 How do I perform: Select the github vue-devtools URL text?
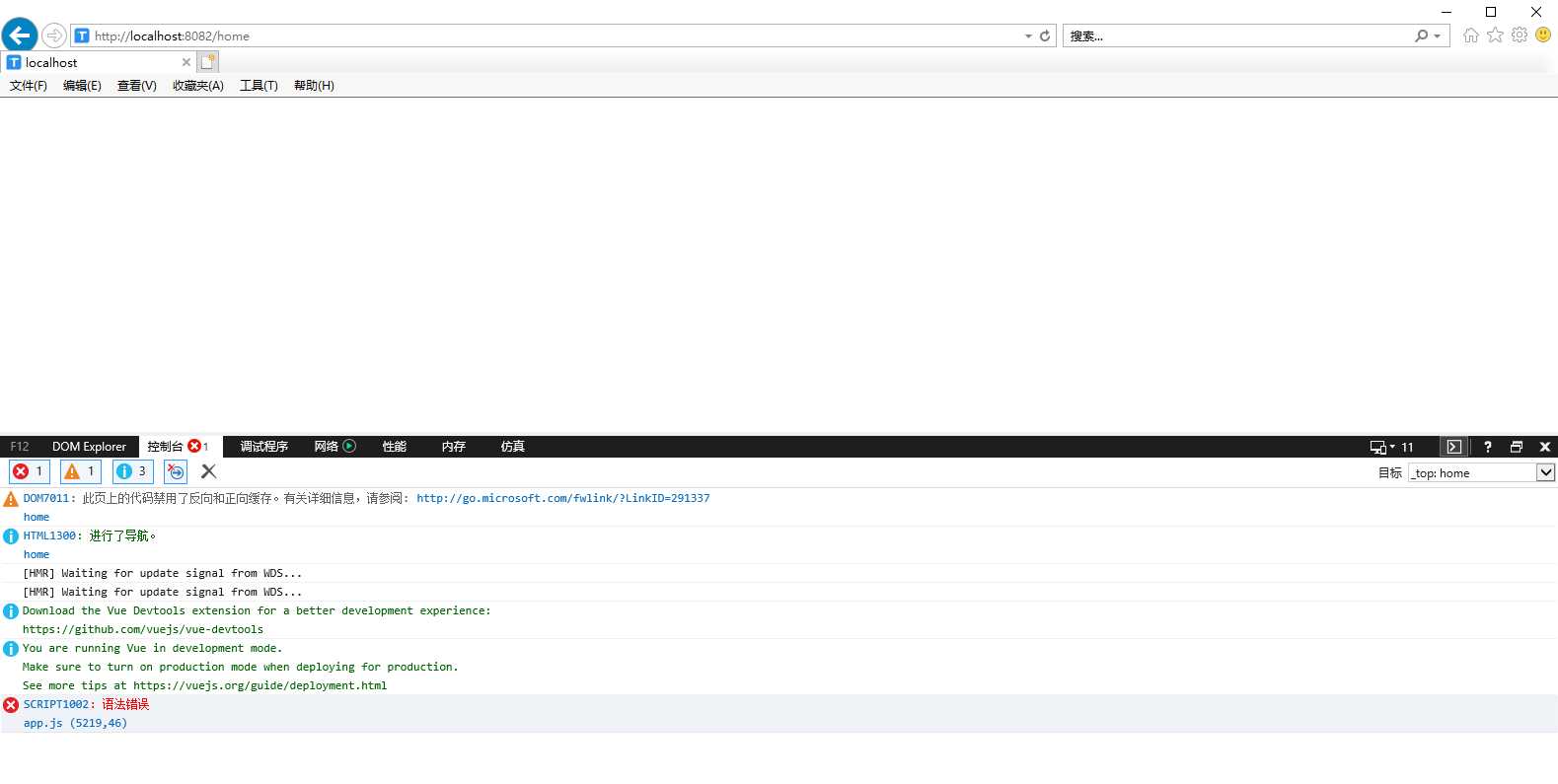(143, 629)
